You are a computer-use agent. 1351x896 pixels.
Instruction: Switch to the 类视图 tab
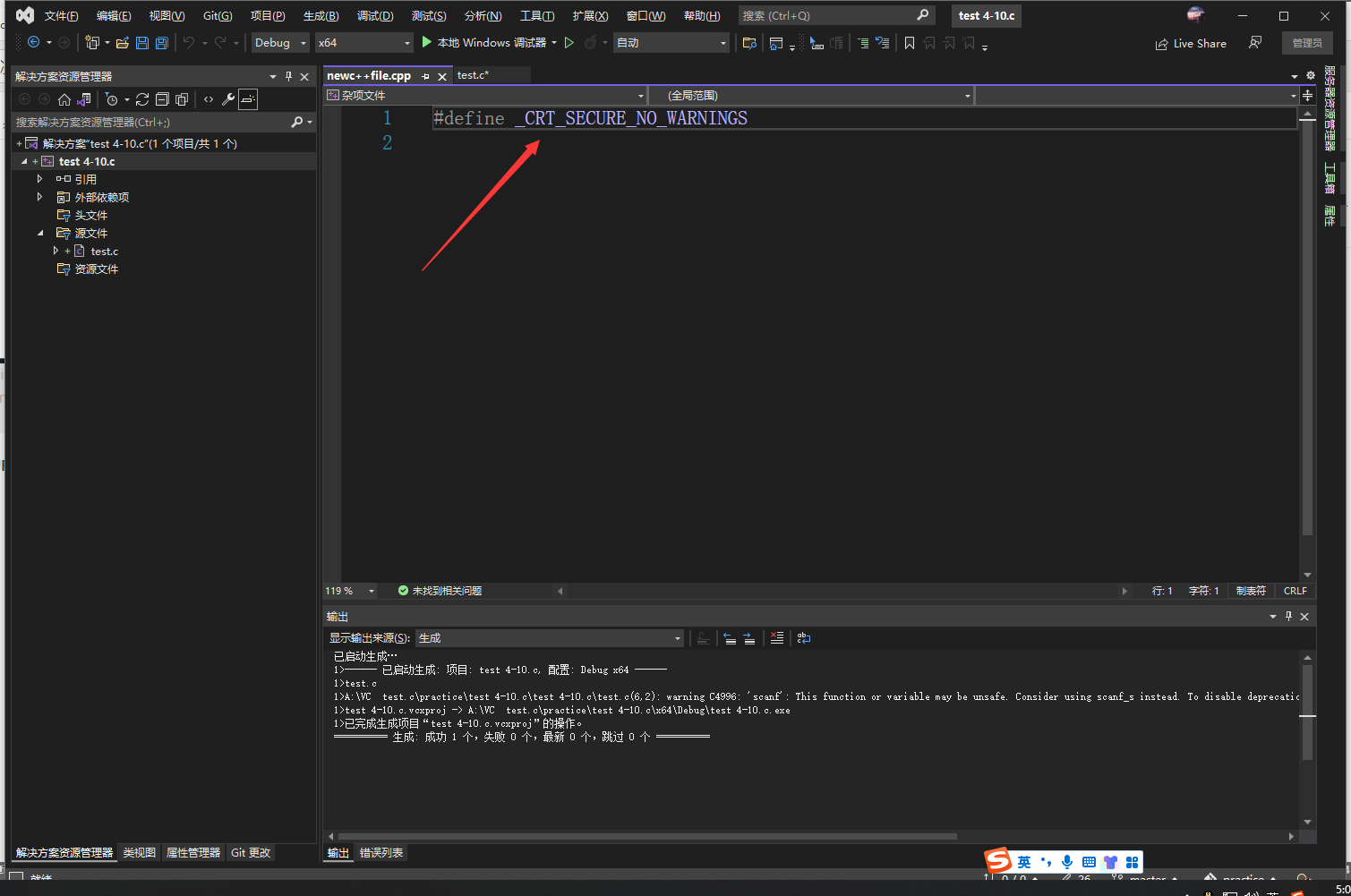point(140,853)
